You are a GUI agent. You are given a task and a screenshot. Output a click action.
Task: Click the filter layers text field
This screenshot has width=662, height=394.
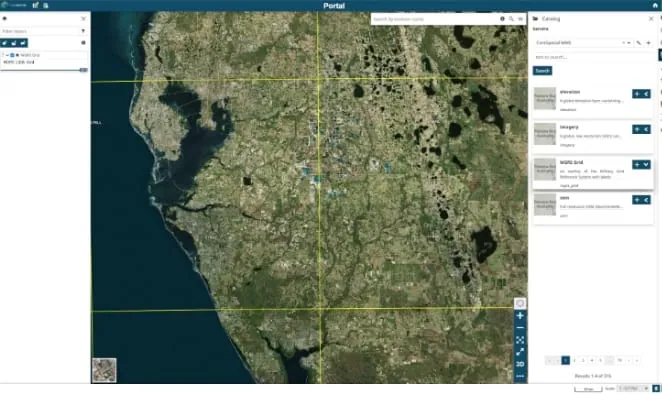[x=40, y=31]
